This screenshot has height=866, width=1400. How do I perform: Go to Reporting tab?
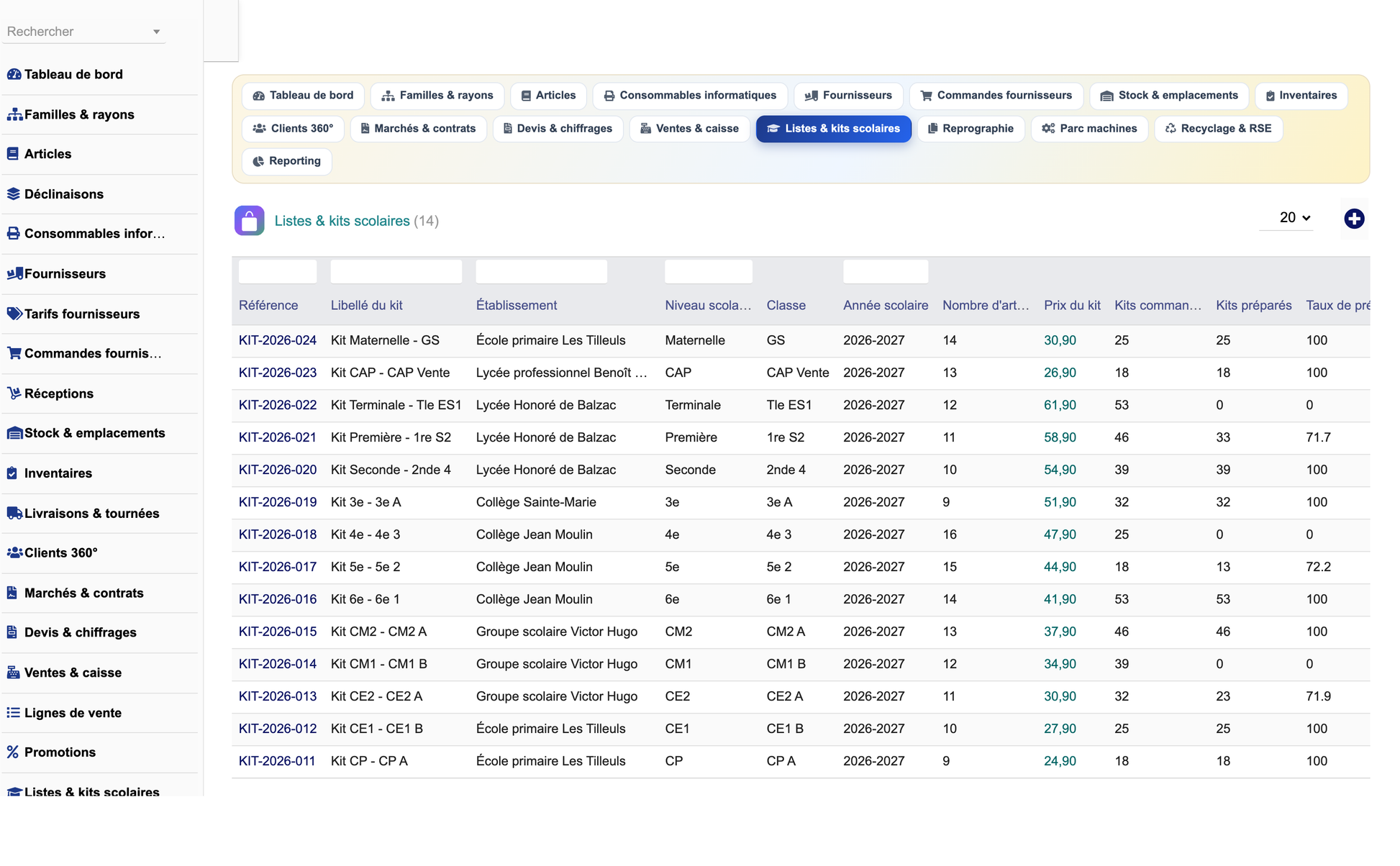[x=286, y=161]
